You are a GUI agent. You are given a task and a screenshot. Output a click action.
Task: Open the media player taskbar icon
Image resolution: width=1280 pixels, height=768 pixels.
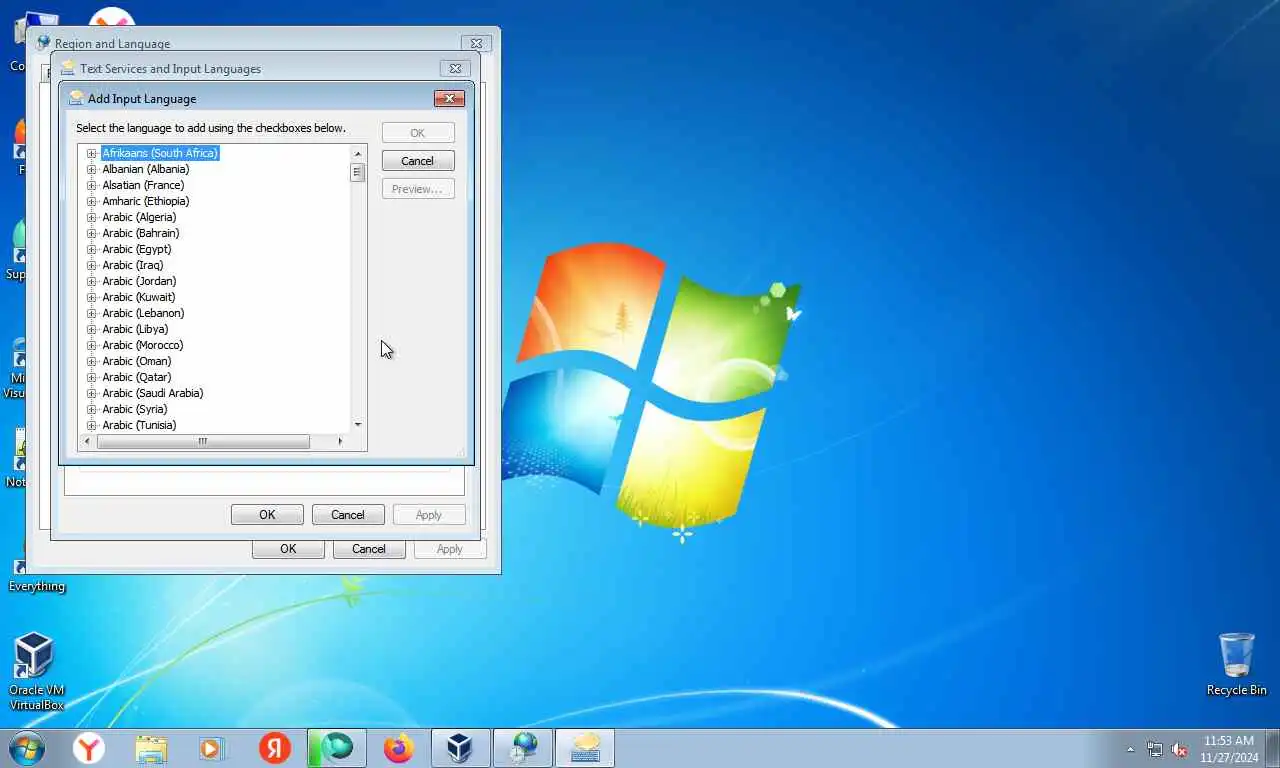[x=212, y=747]
